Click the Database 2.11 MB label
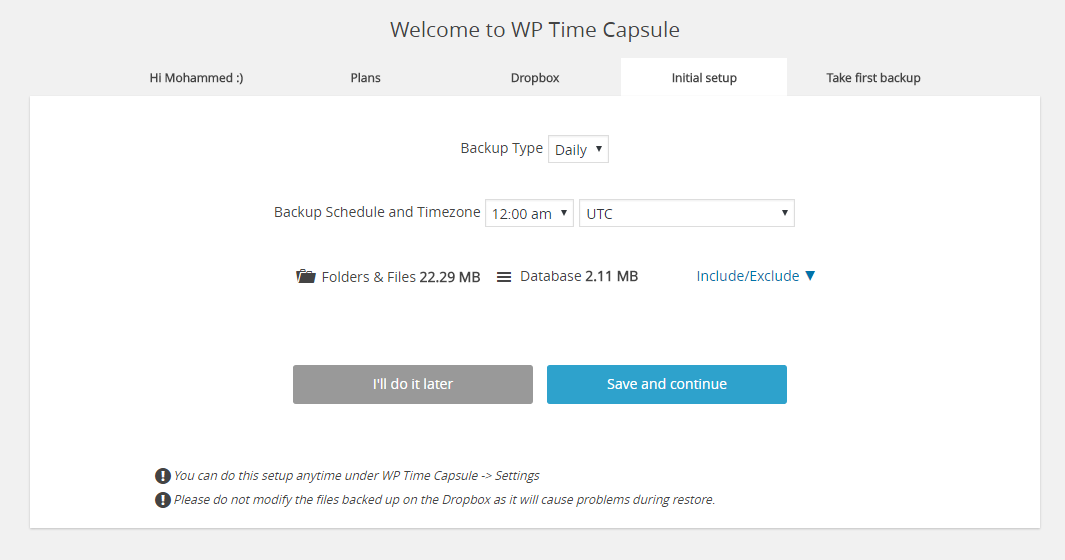The width and height of the screenshot is (1065, 560). tap(579, 276)
